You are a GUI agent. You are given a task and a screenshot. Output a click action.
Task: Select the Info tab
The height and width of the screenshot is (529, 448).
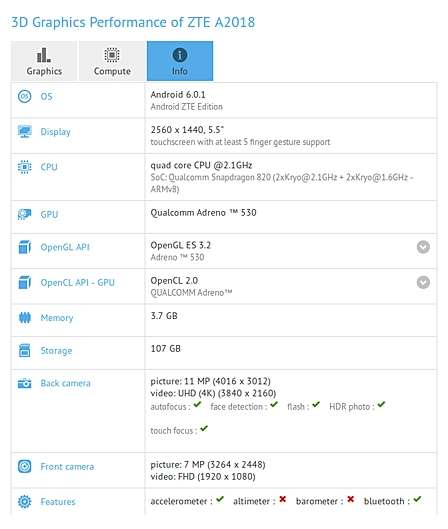point(180,61)
